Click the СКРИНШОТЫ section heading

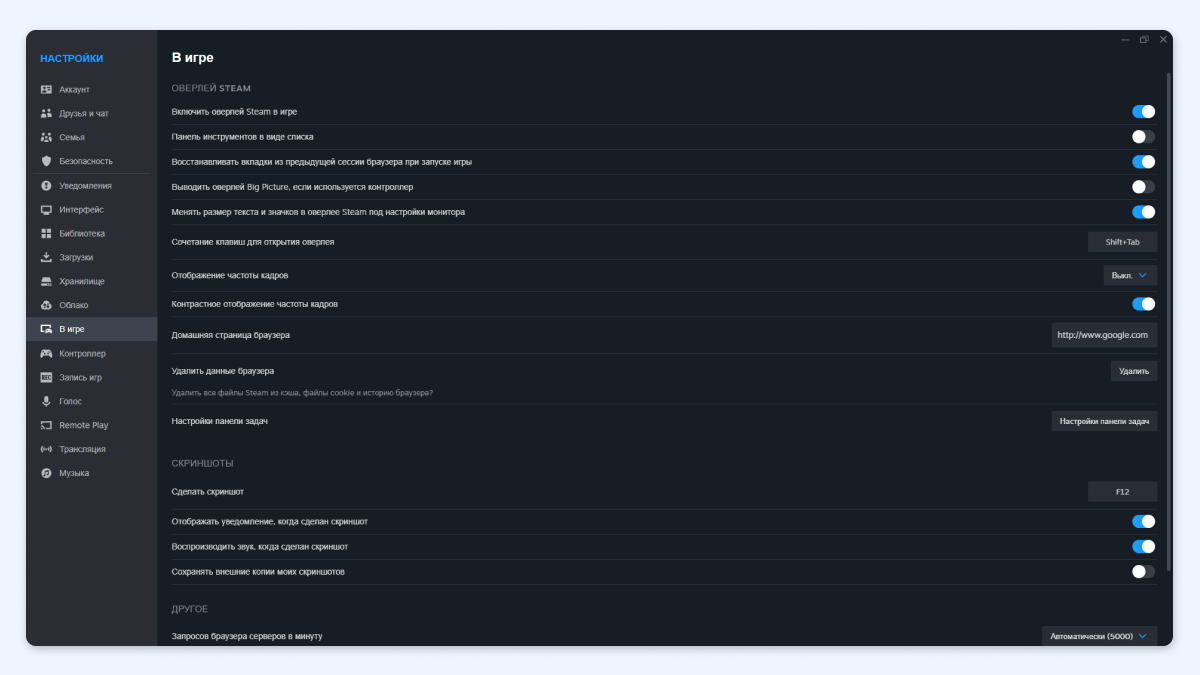[x=202, y=464]
